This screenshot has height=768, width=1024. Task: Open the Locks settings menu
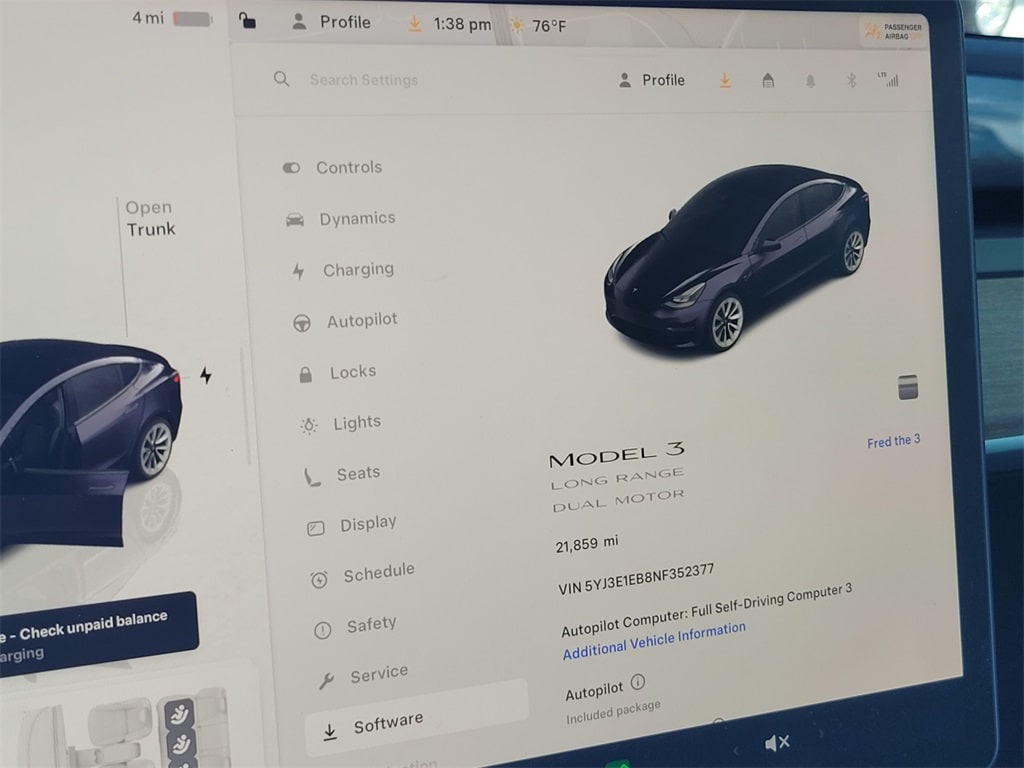(338, 372)
